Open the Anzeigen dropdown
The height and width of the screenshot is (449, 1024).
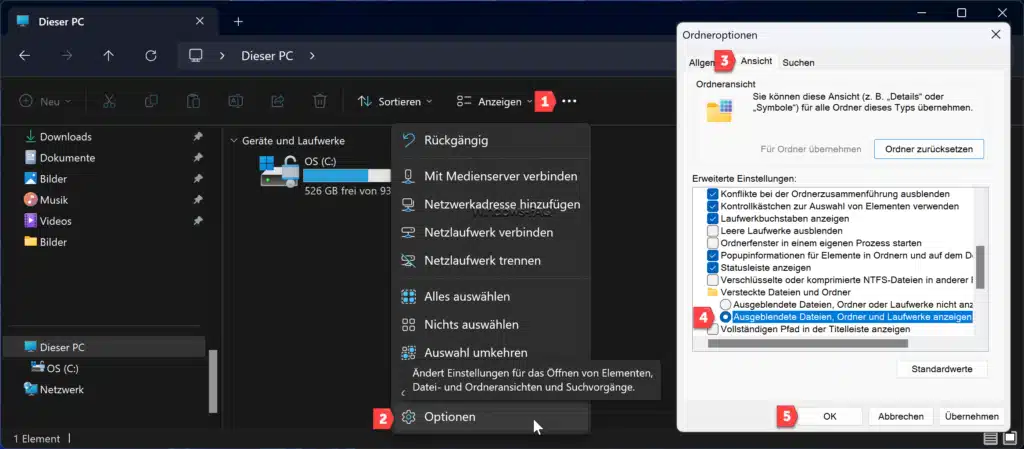[x=494, y=101]
